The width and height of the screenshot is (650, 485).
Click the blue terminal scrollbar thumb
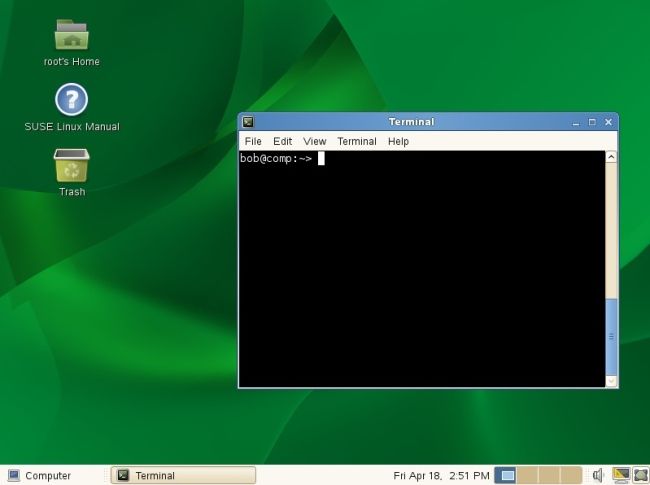[x=611, y=337]
